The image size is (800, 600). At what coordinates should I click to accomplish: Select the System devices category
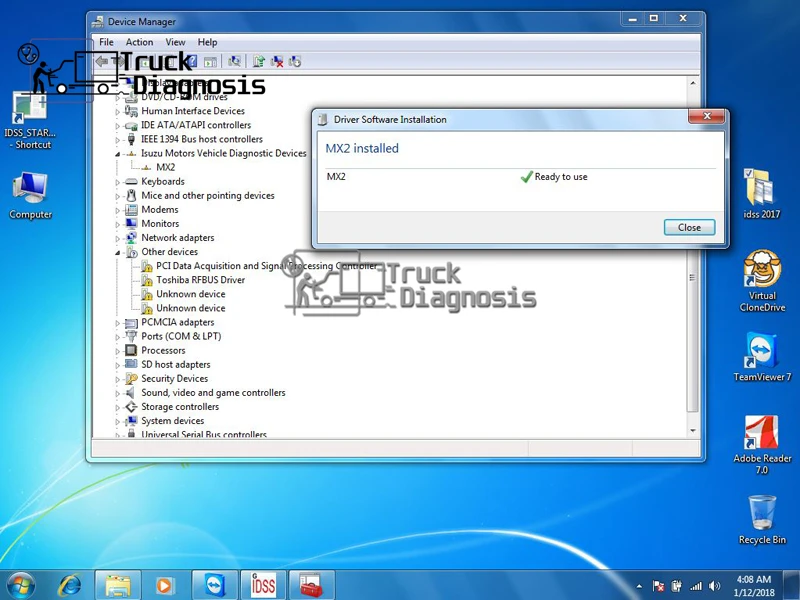click(172, 420)
